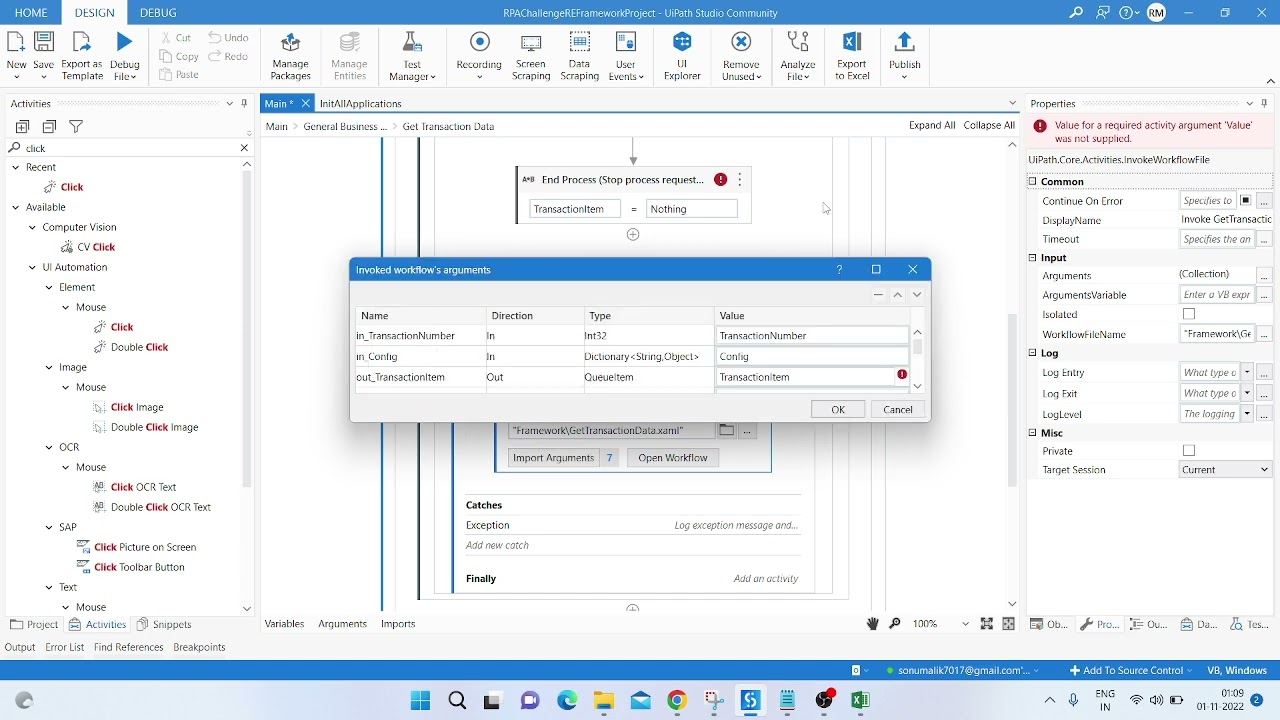The width and height of the screenshot is (1280, 720).
Task: Switch to the HOME ribbon tab
Action: pos(31,13)
